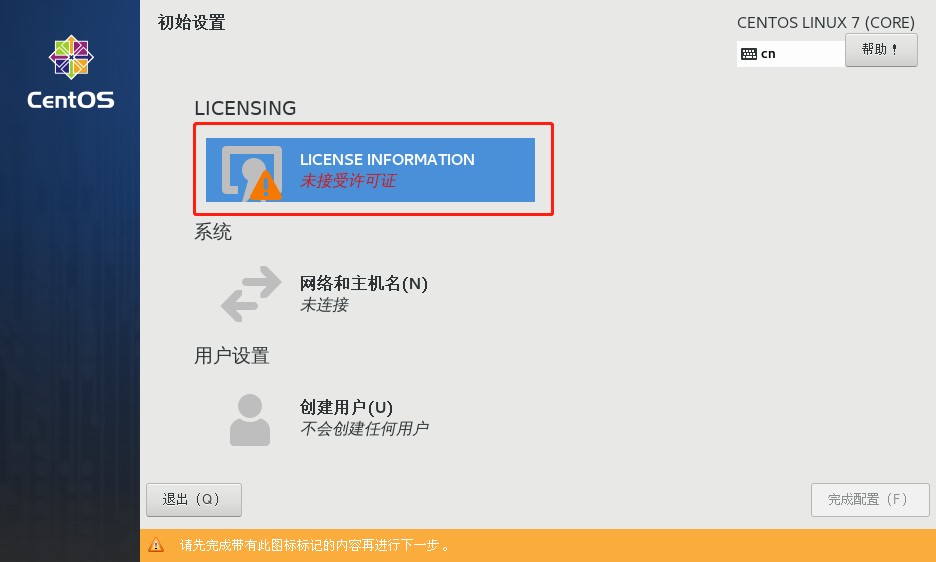Open LICENSE INFORMATION section
936x562 pixels.
[370, 170]
